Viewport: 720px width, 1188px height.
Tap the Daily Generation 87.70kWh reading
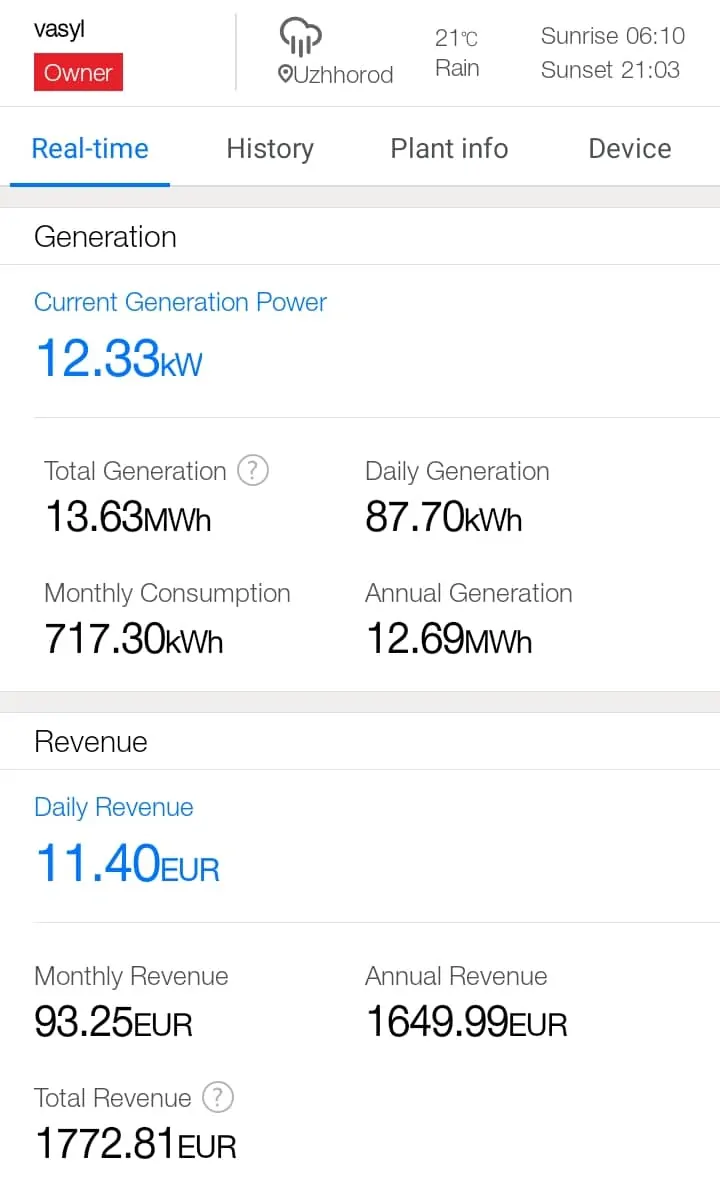tap(443, 518)
